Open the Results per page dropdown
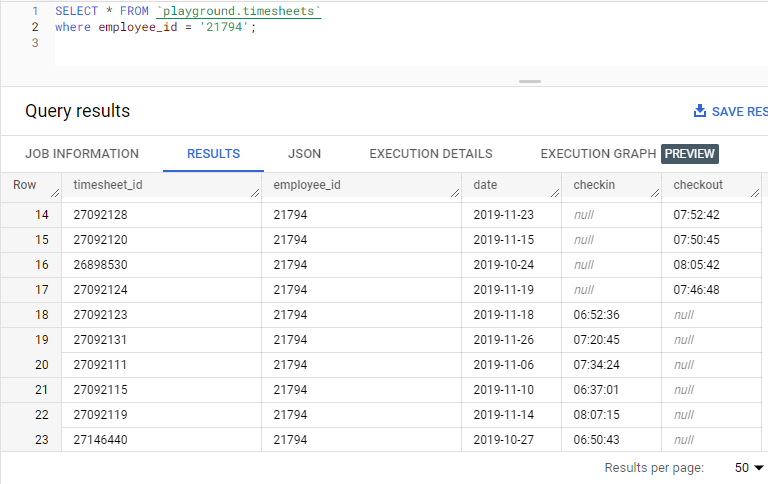Viewport: 768px width, 484px height. click(x=749, y=468)
